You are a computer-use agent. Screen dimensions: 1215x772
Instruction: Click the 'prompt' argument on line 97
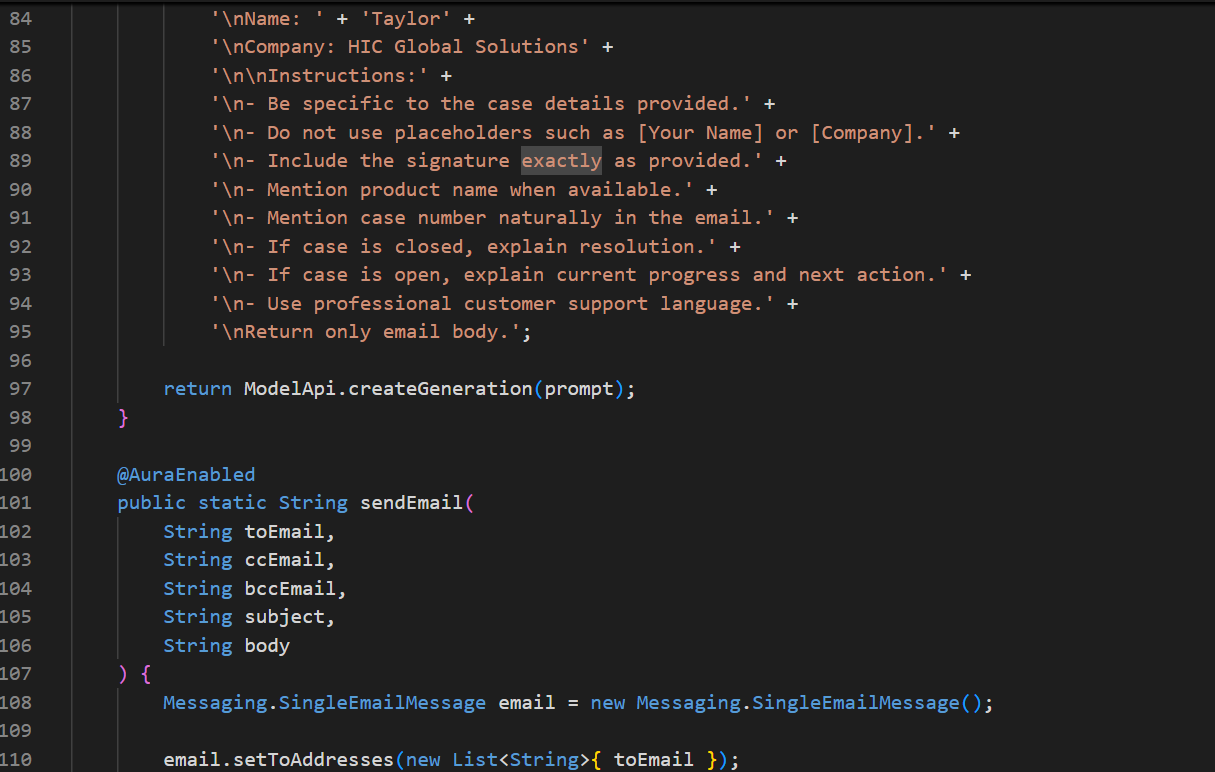pyautogui.click(x=579, y=388)
